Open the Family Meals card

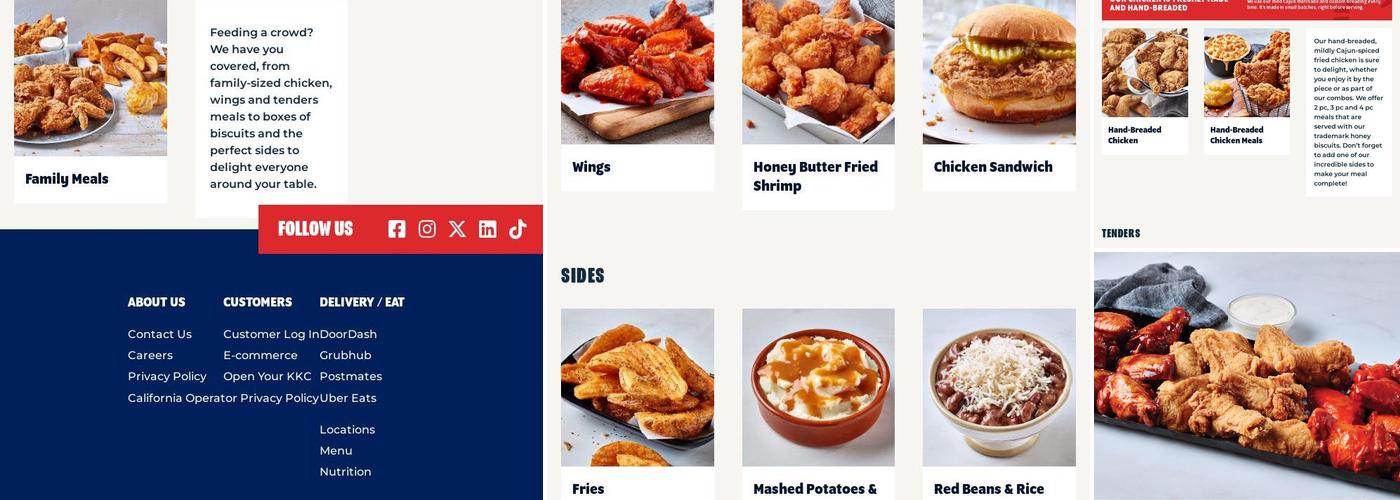coord(90,101)
